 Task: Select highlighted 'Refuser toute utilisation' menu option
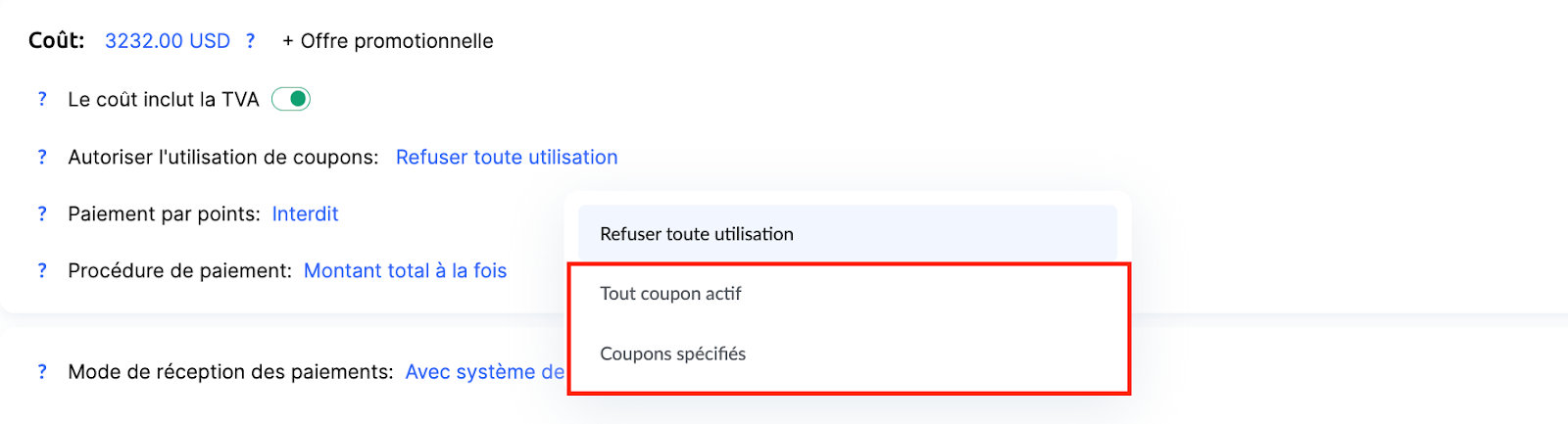click(x=697, y=234)
